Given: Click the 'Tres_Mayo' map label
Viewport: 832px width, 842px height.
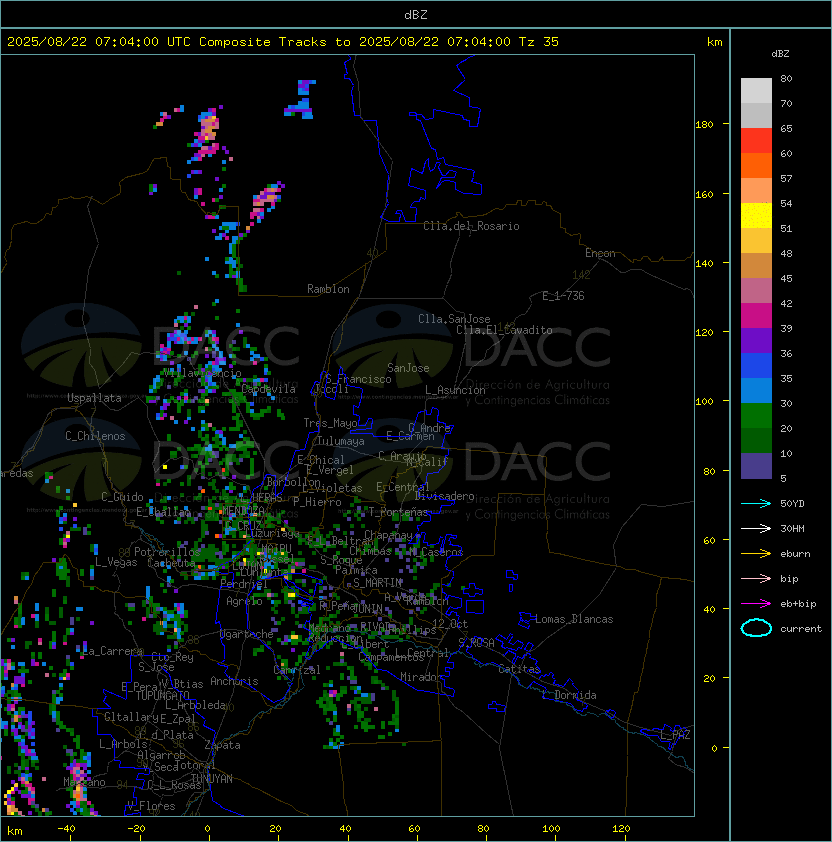Looking at the screenshot, I should pos(330,423).
